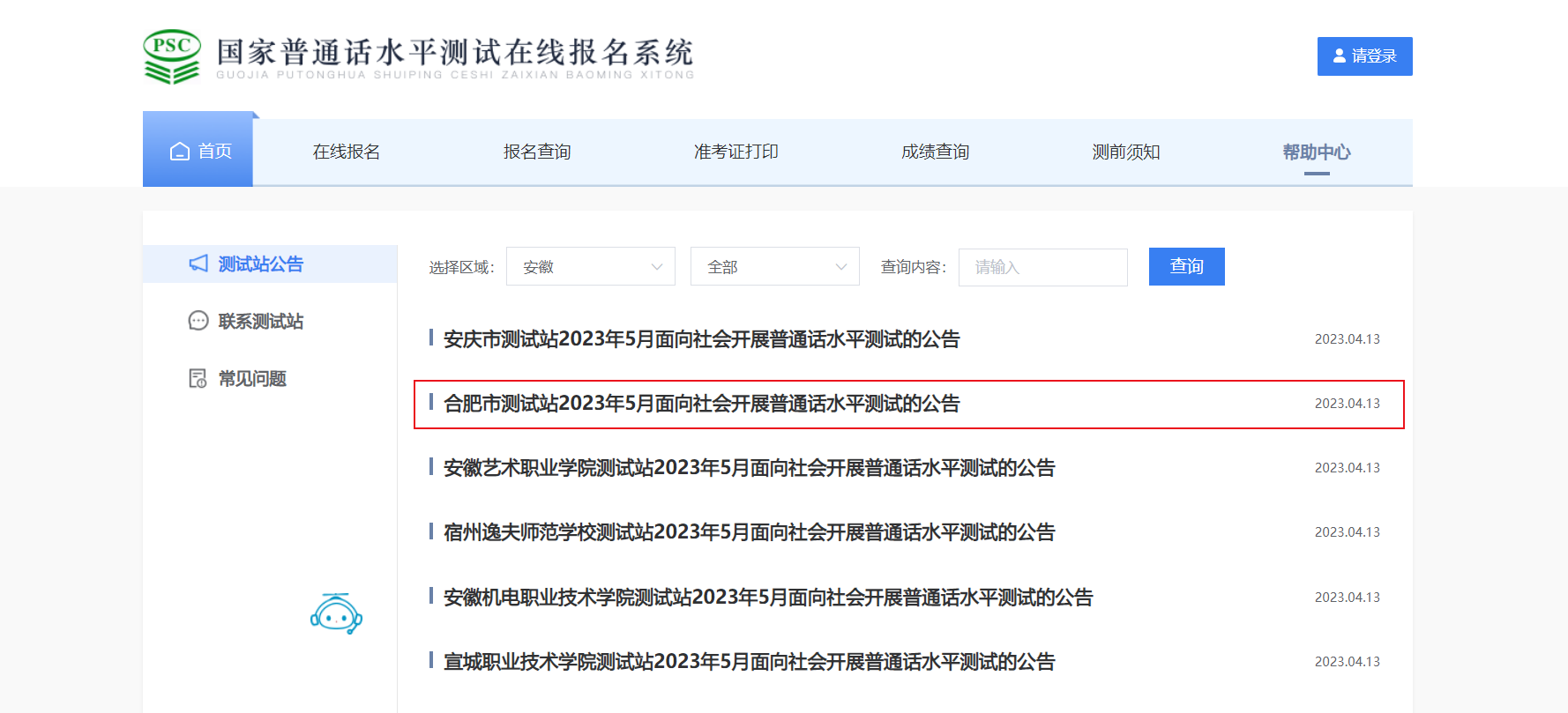1568x713 pixels.
Task: Open 在线报名 menu item
Action: point(347,152)
